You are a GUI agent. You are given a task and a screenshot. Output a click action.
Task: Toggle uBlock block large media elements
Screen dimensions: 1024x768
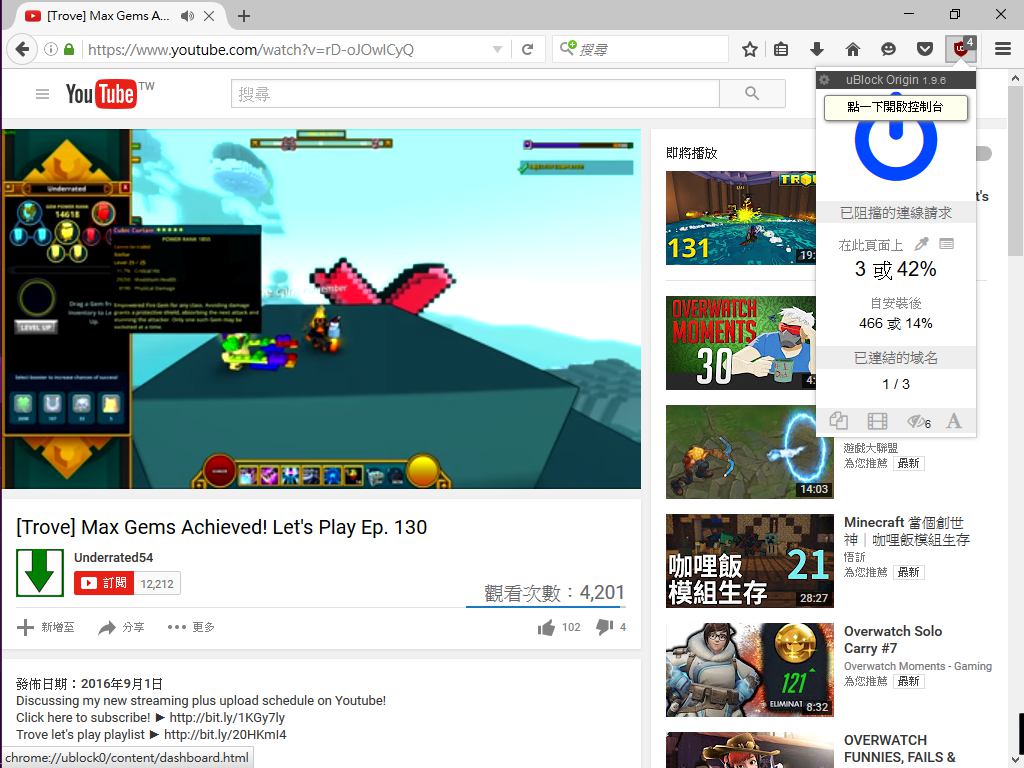tap(877, 421)
